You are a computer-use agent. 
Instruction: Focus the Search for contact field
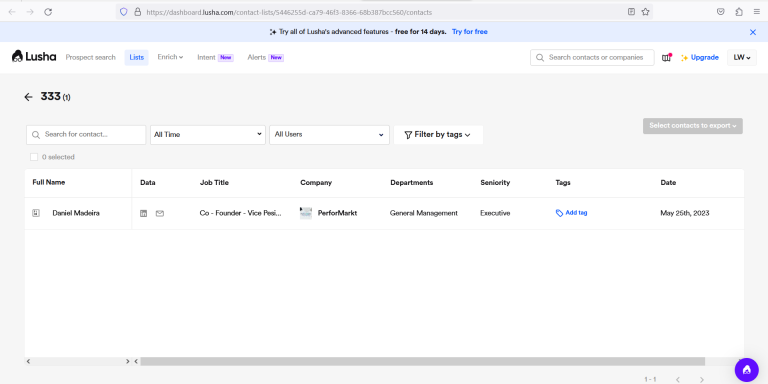pyautogui.click(x=86, y=135)
